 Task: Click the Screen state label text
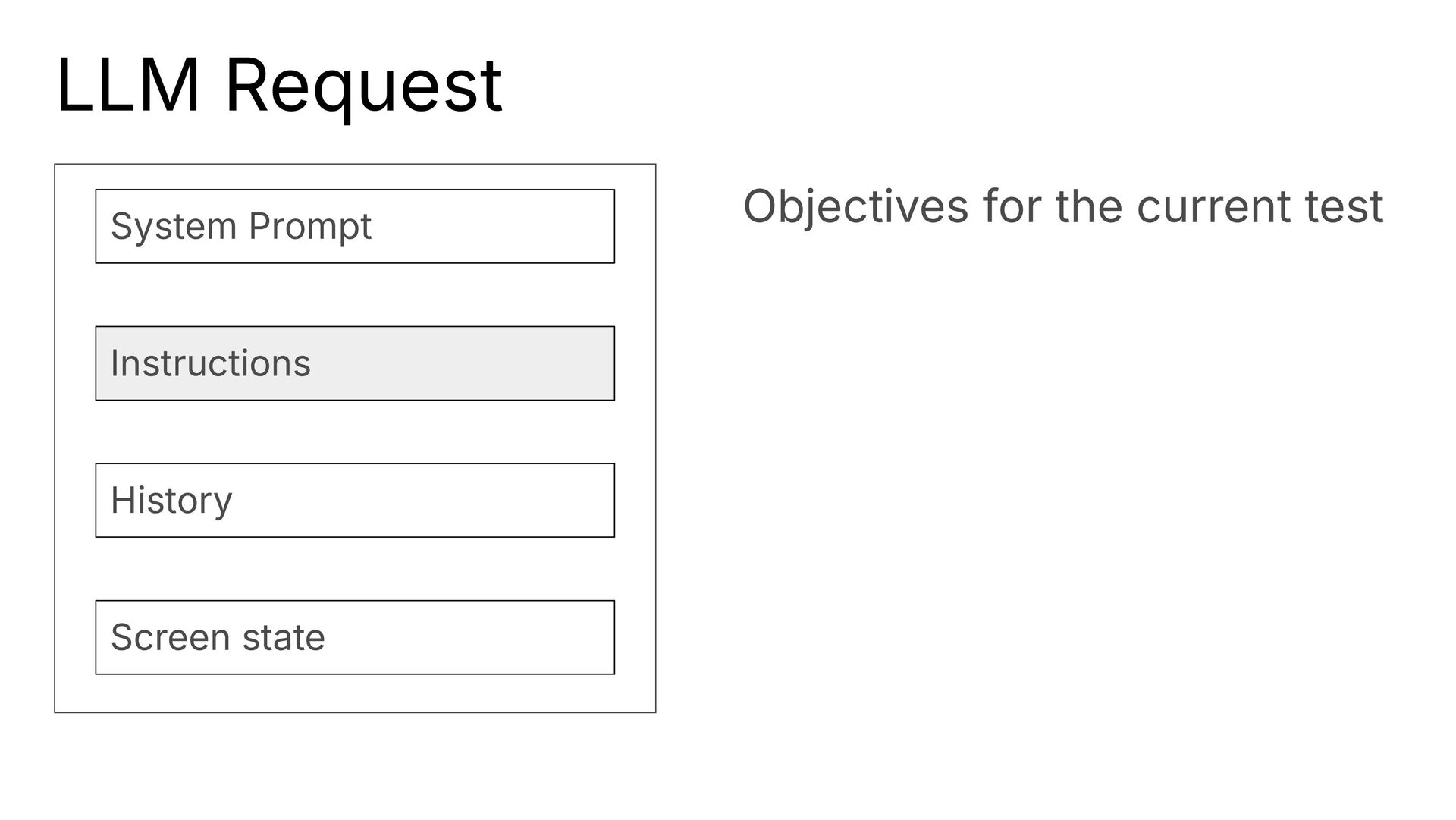pyautogui.click(x=218, y=637)
